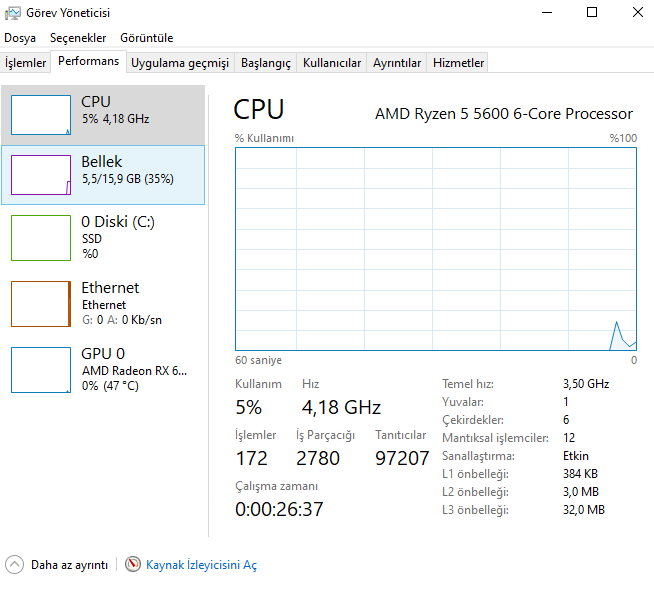This screenshot has height=589, width=654.
Task: Switch to the İşlemler tab
Action: 26,62
